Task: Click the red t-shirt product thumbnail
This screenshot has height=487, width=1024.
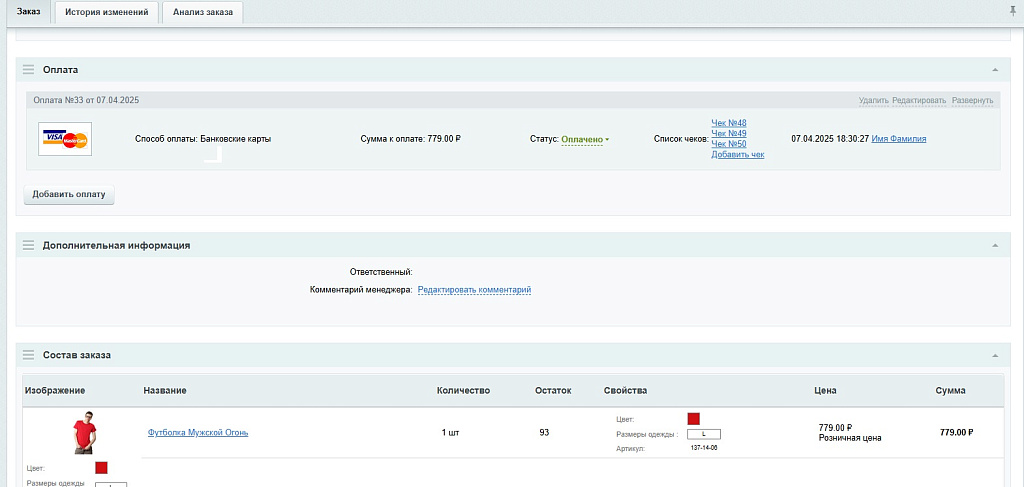Action: click(84, 432)
